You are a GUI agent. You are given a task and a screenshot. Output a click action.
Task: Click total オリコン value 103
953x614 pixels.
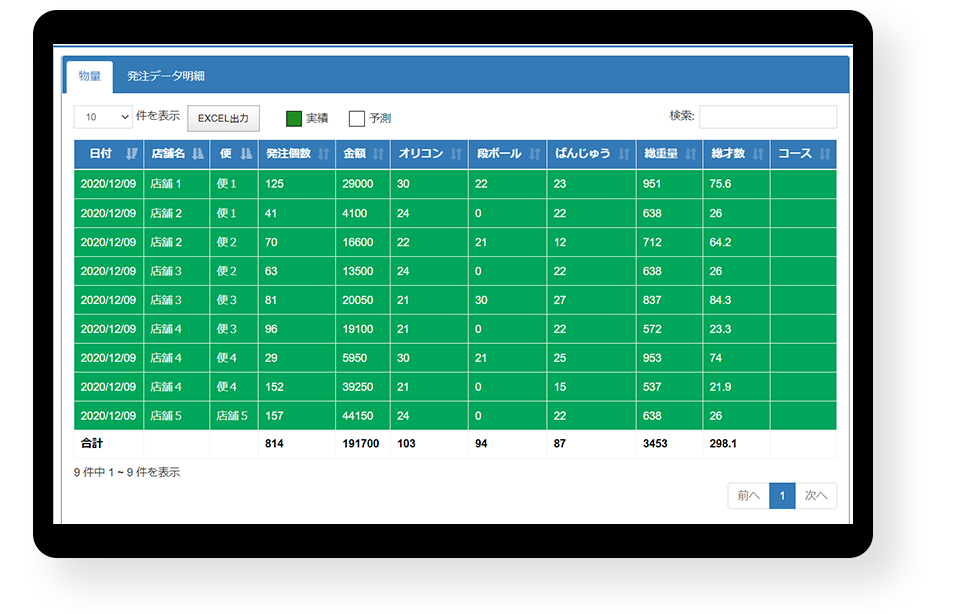pos(406,444)
